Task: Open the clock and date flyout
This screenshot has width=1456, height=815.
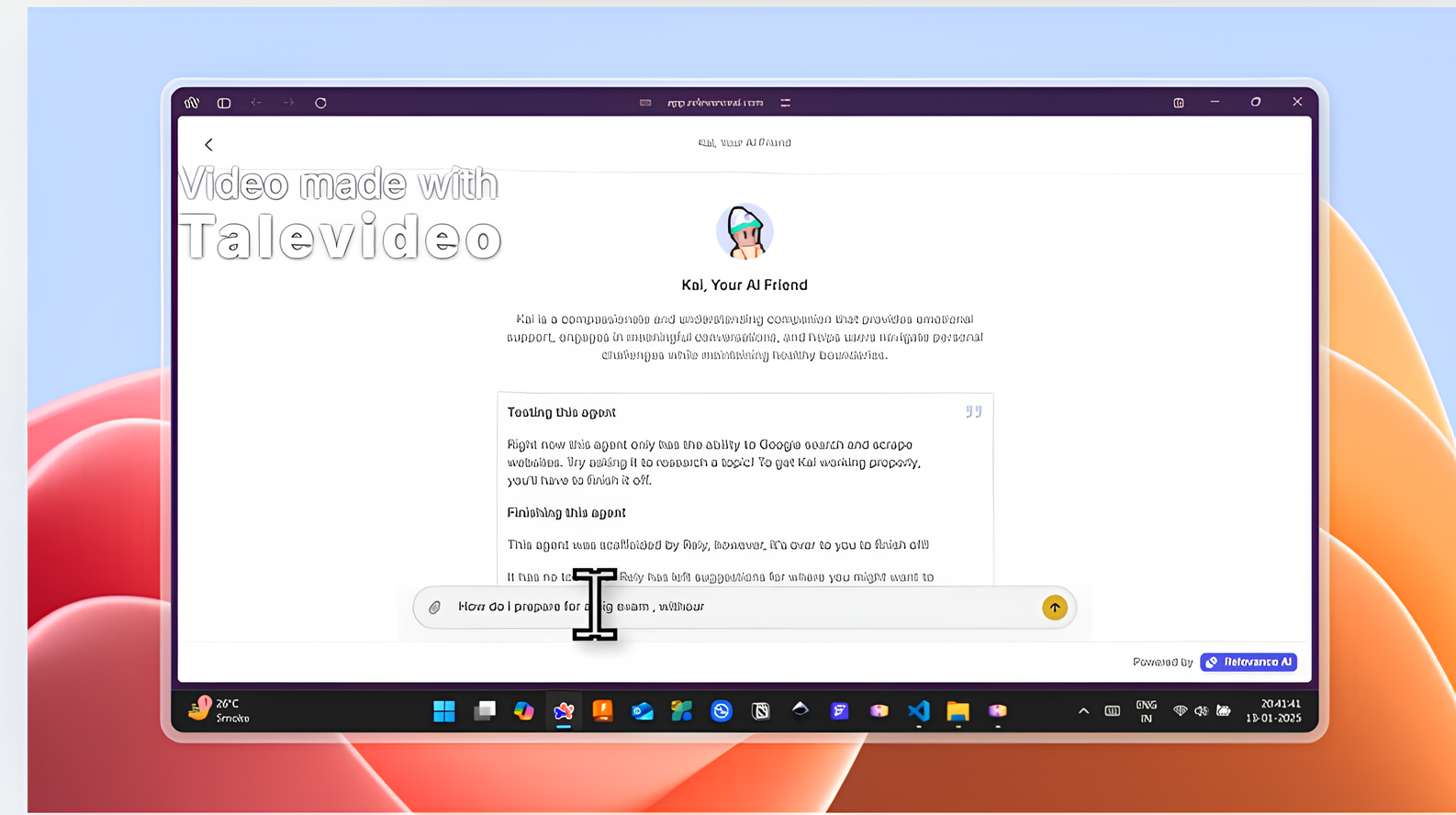Action: (1274, 711)
